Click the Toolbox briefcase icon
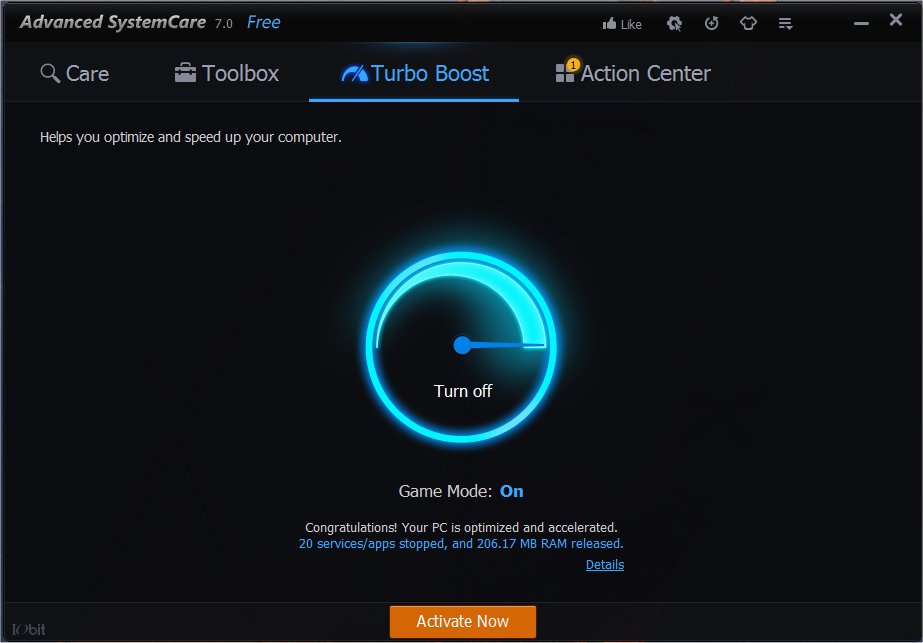This screenshot has width=923, height=643. pyautogui.click(x=185, y=73)
